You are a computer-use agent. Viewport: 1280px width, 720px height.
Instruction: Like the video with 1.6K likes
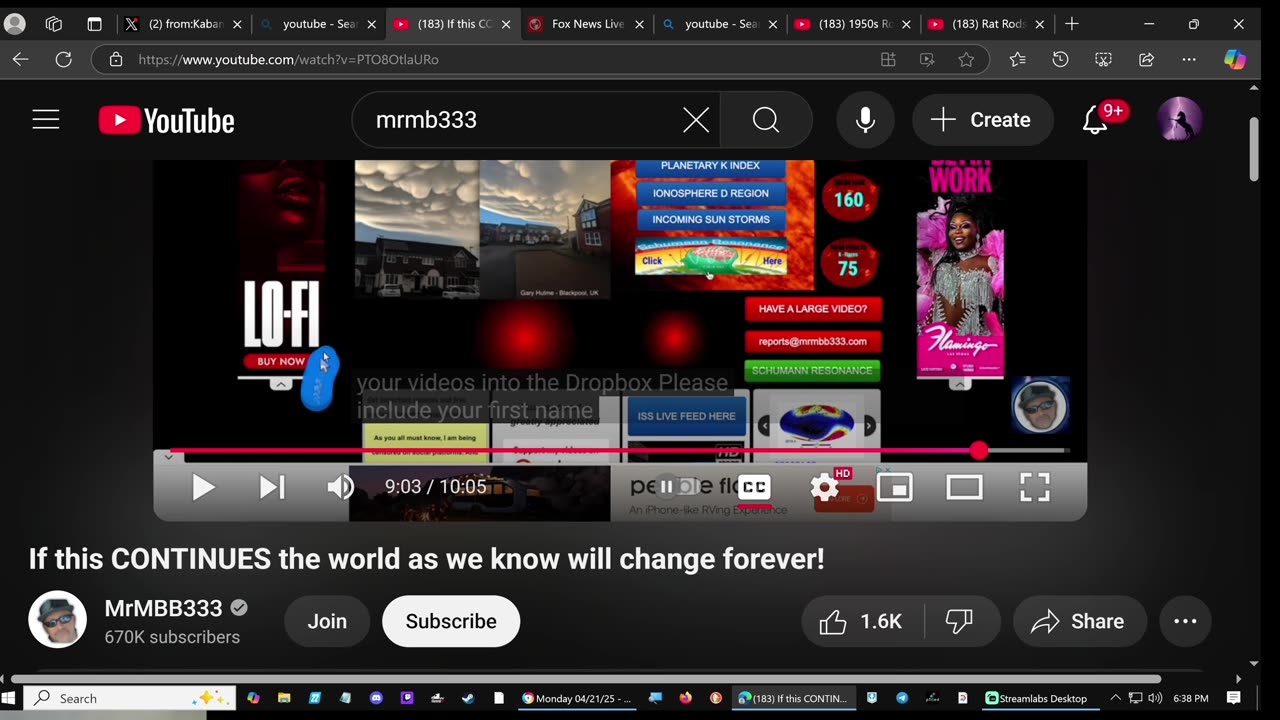point(862,621)
